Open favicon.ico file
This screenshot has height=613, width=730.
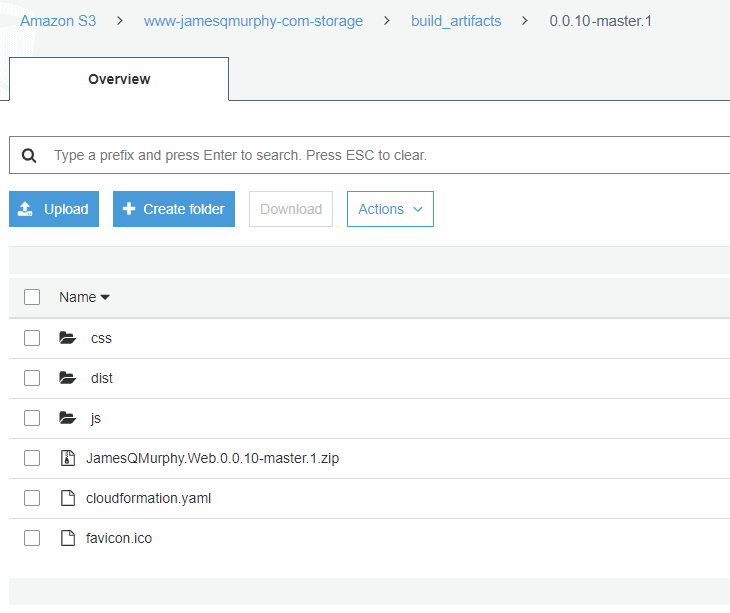[x=119, y=538]
